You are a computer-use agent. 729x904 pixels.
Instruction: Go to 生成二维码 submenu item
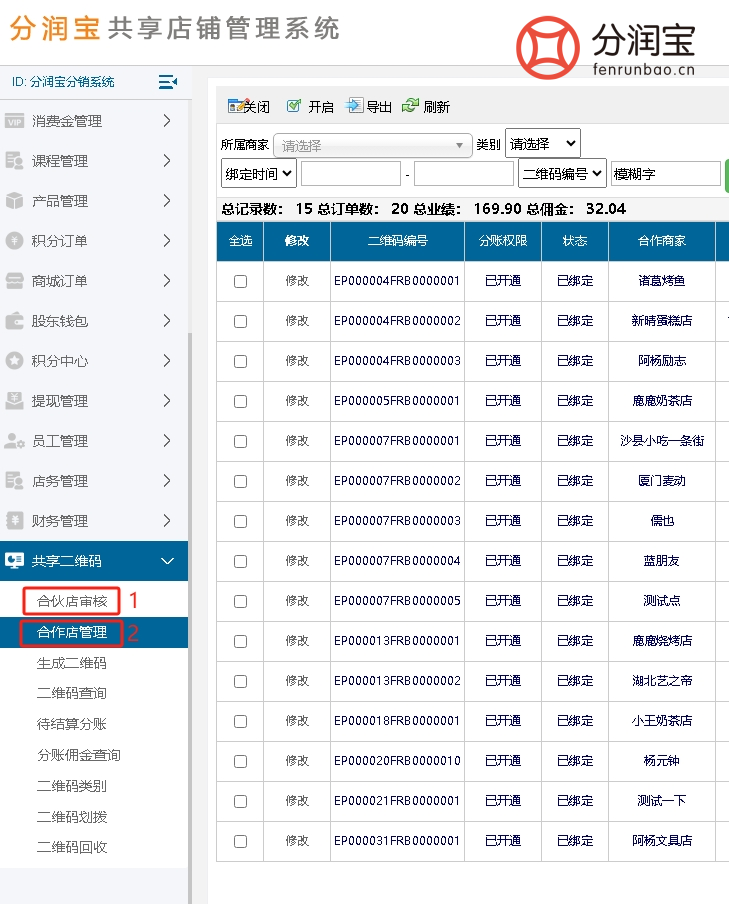pyautogui.click(x=72, y=663)
